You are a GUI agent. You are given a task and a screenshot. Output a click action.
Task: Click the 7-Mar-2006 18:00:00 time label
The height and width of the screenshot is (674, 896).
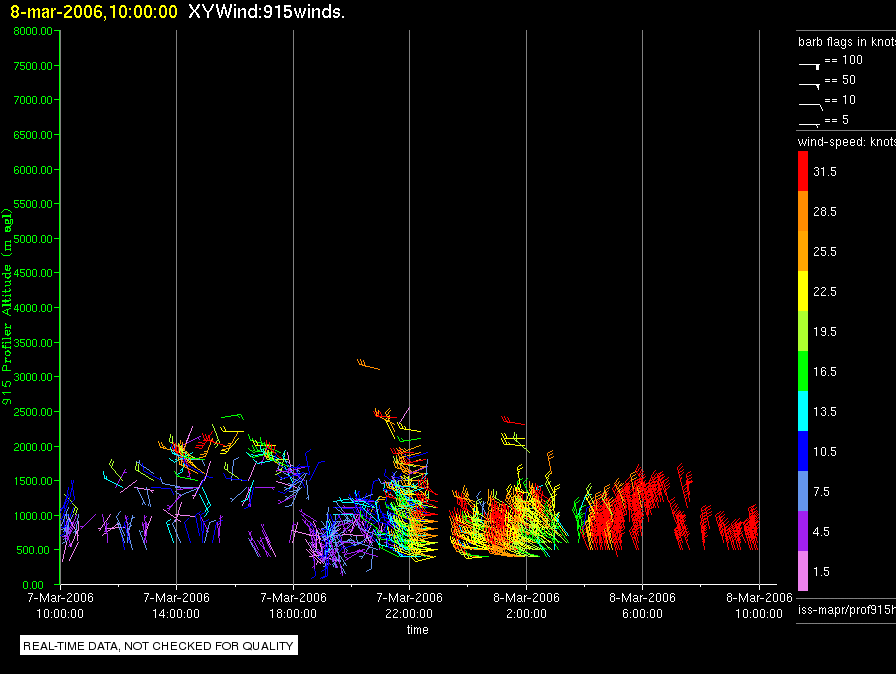293,605
